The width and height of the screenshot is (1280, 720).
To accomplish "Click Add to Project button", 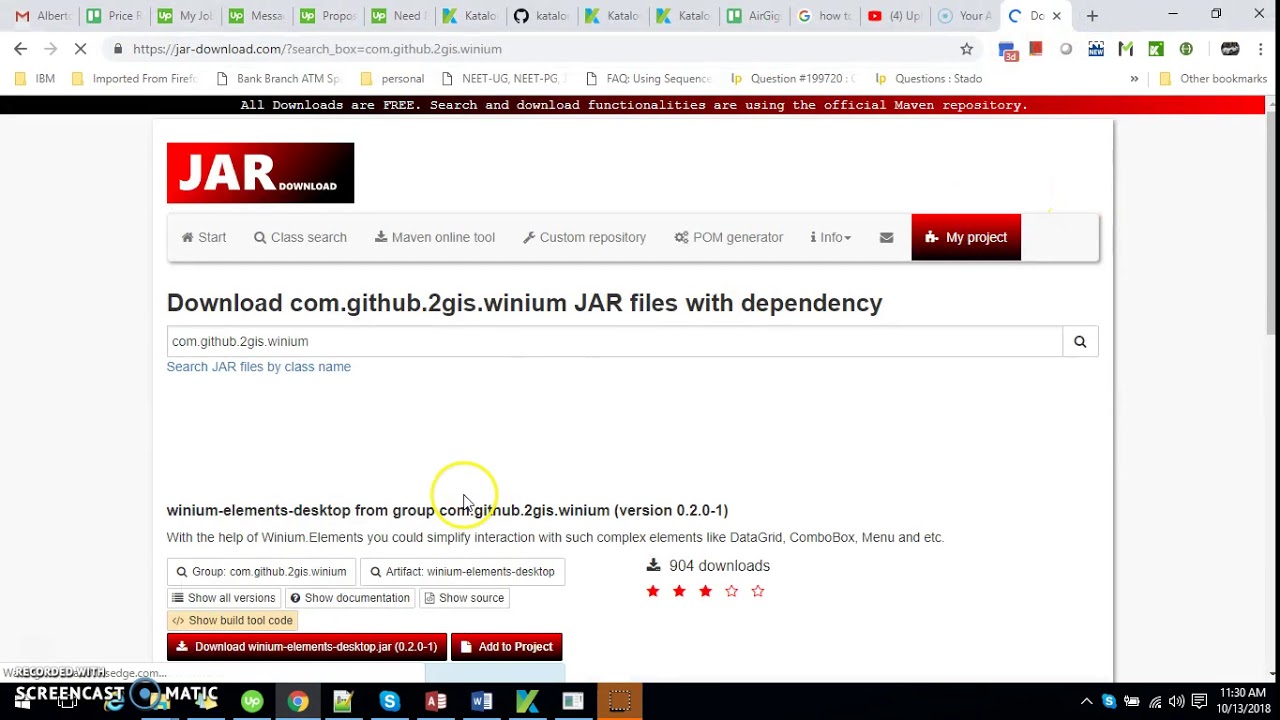I will click(507, 647).
